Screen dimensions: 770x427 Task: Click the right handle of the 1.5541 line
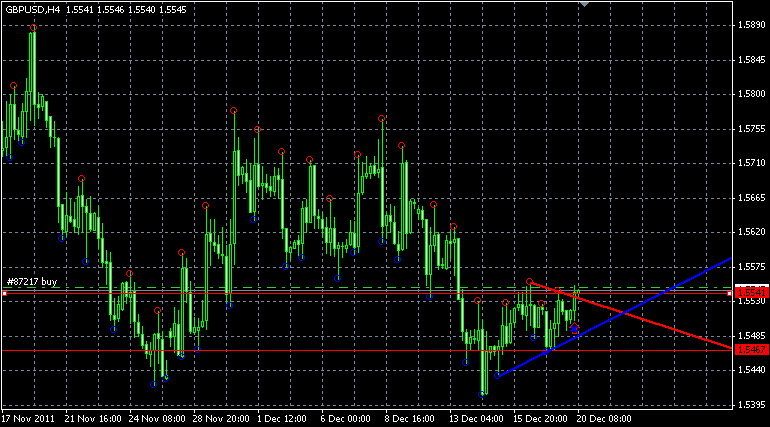[729, 294]
